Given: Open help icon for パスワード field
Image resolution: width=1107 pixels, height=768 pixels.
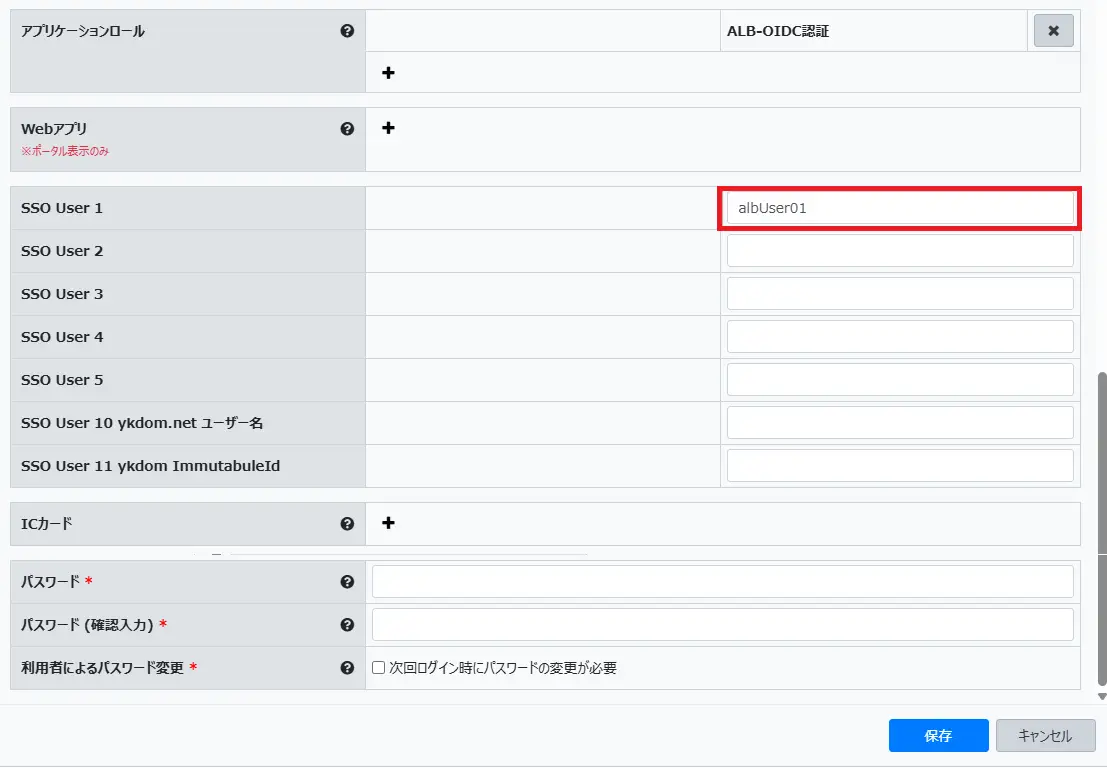Looking at the screenshot, I should tap(347, 582).
